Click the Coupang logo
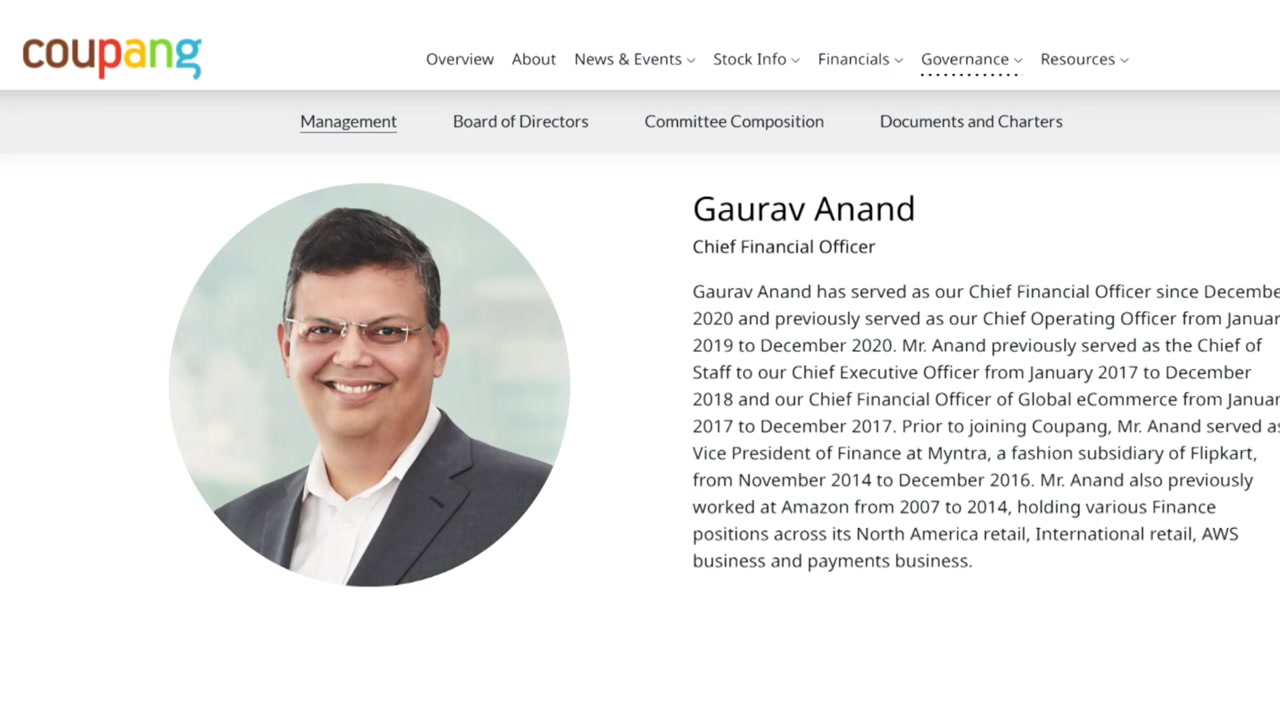Viewport: 1280px width, 720px height. click(x=112, y=56)
